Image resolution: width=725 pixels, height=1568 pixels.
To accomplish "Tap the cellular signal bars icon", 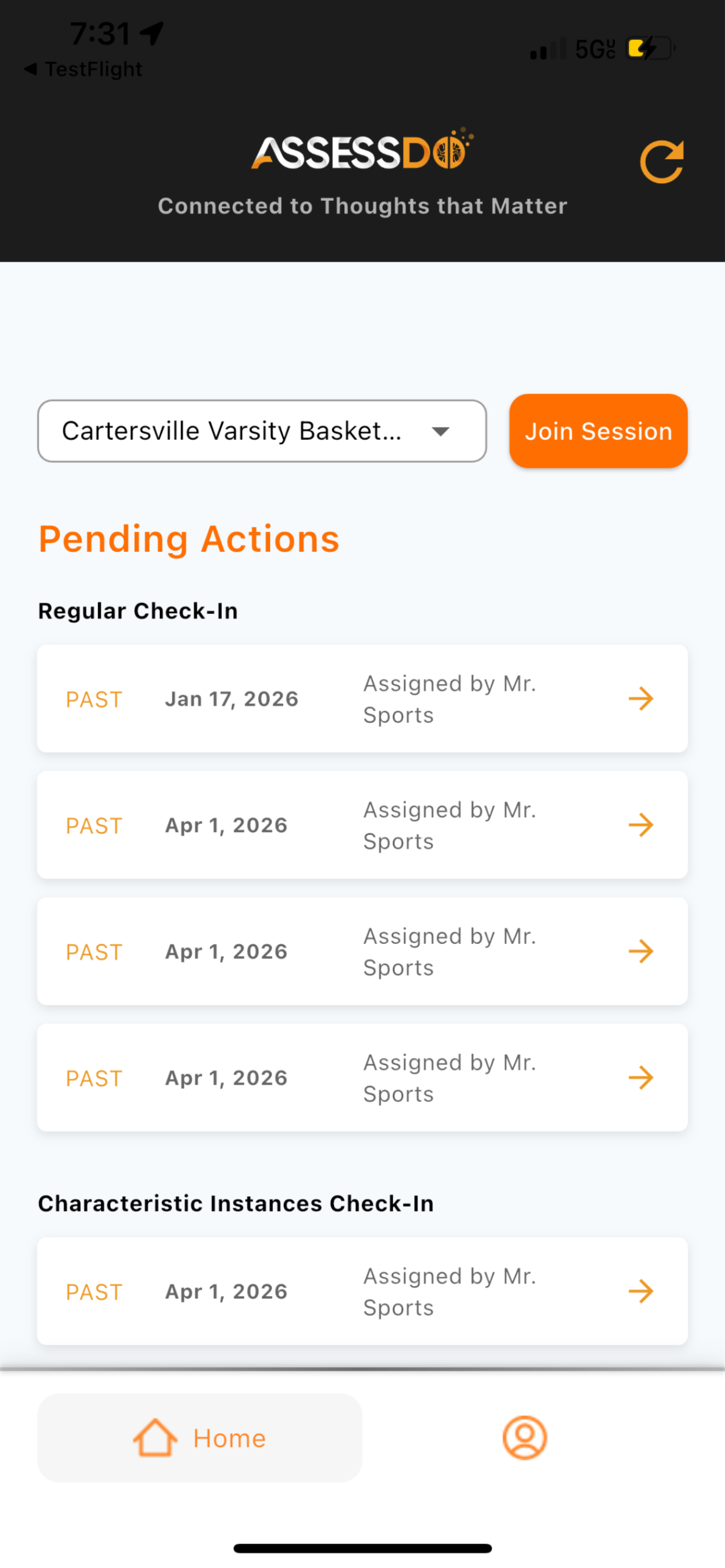I will pos(547,49).
